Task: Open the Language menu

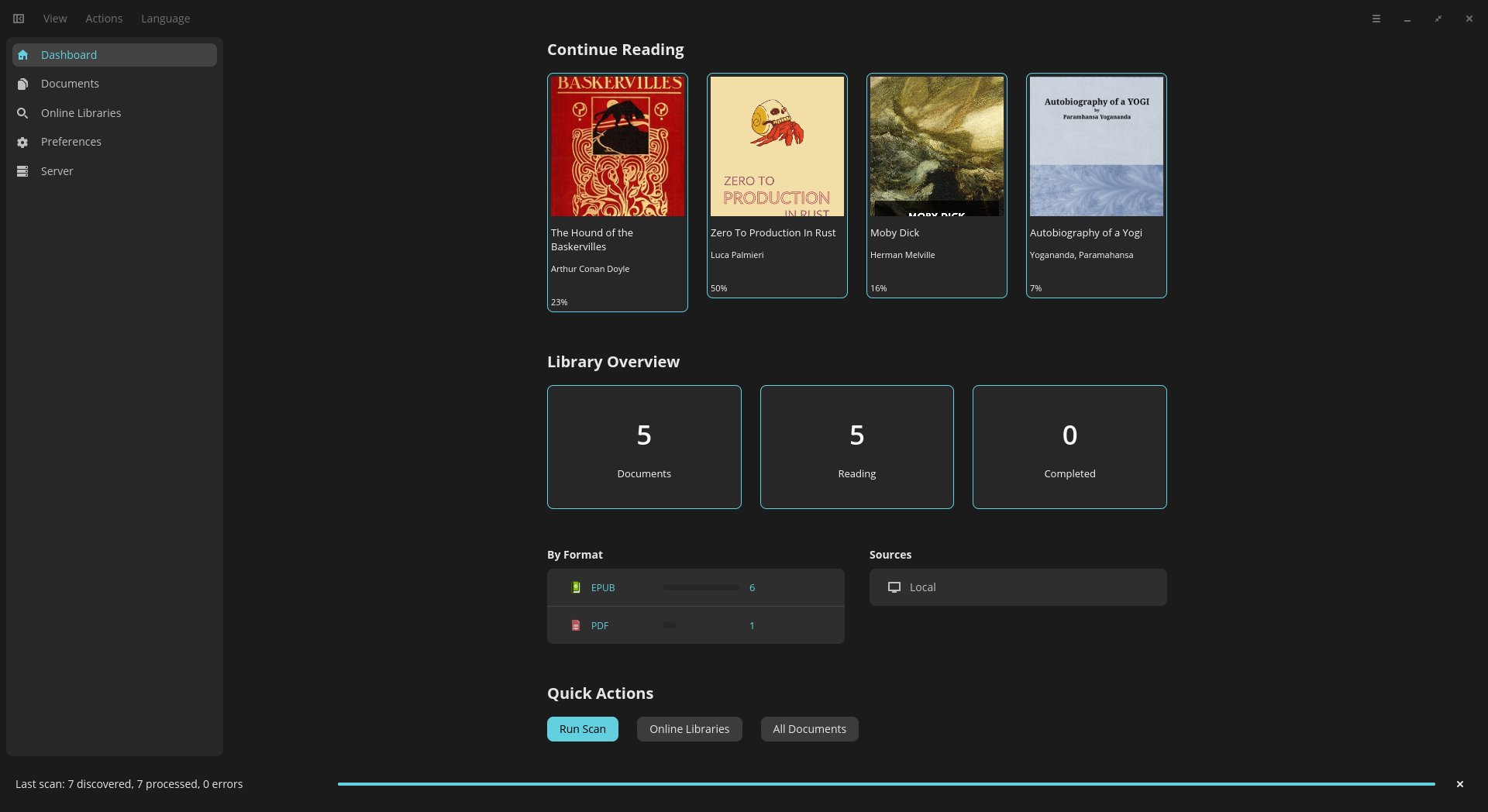Action: [165, 19]
